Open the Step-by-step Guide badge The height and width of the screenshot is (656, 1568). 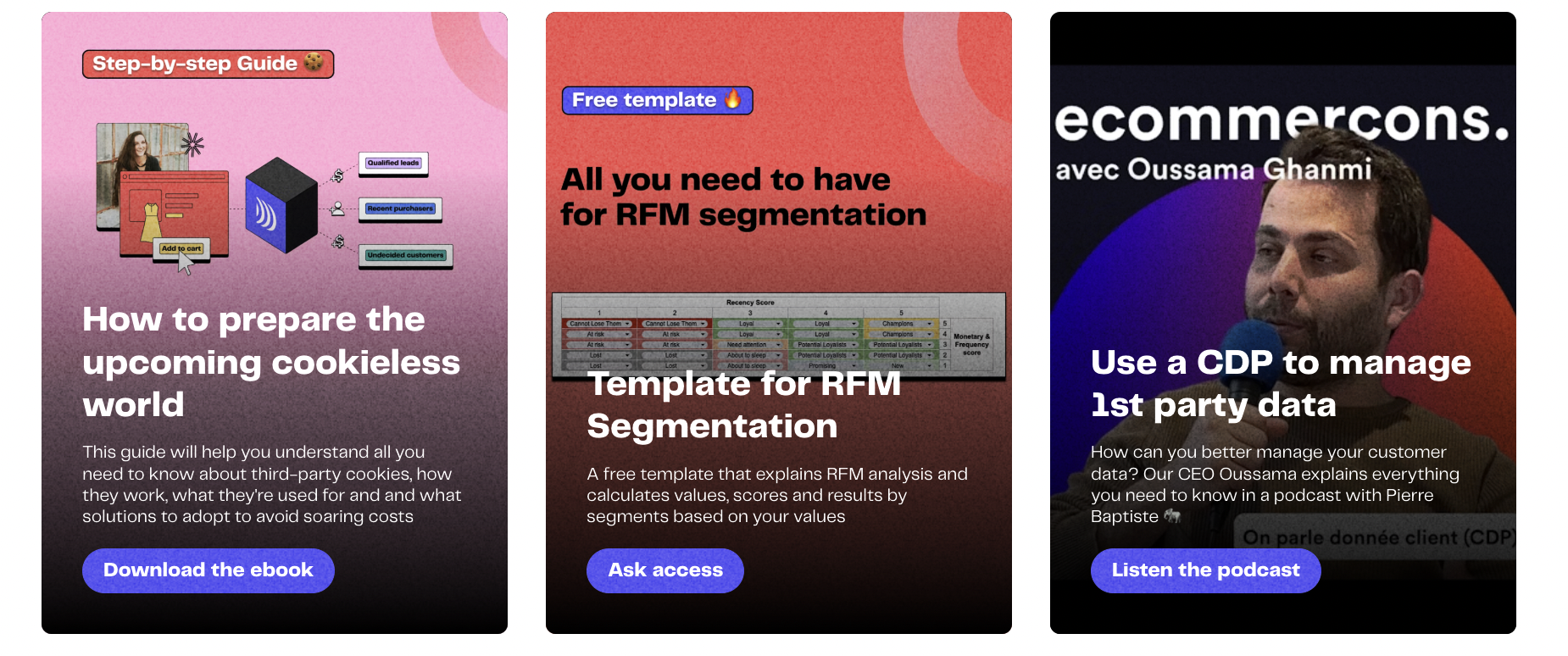[209, 64]
